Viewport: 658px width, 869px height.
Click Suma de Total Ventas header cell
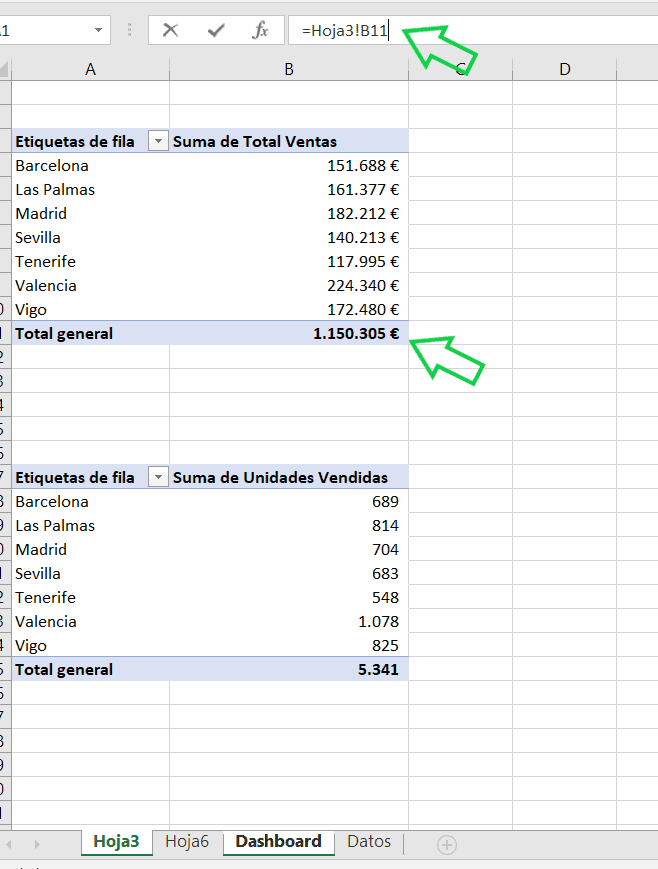[x=289, y=141]
